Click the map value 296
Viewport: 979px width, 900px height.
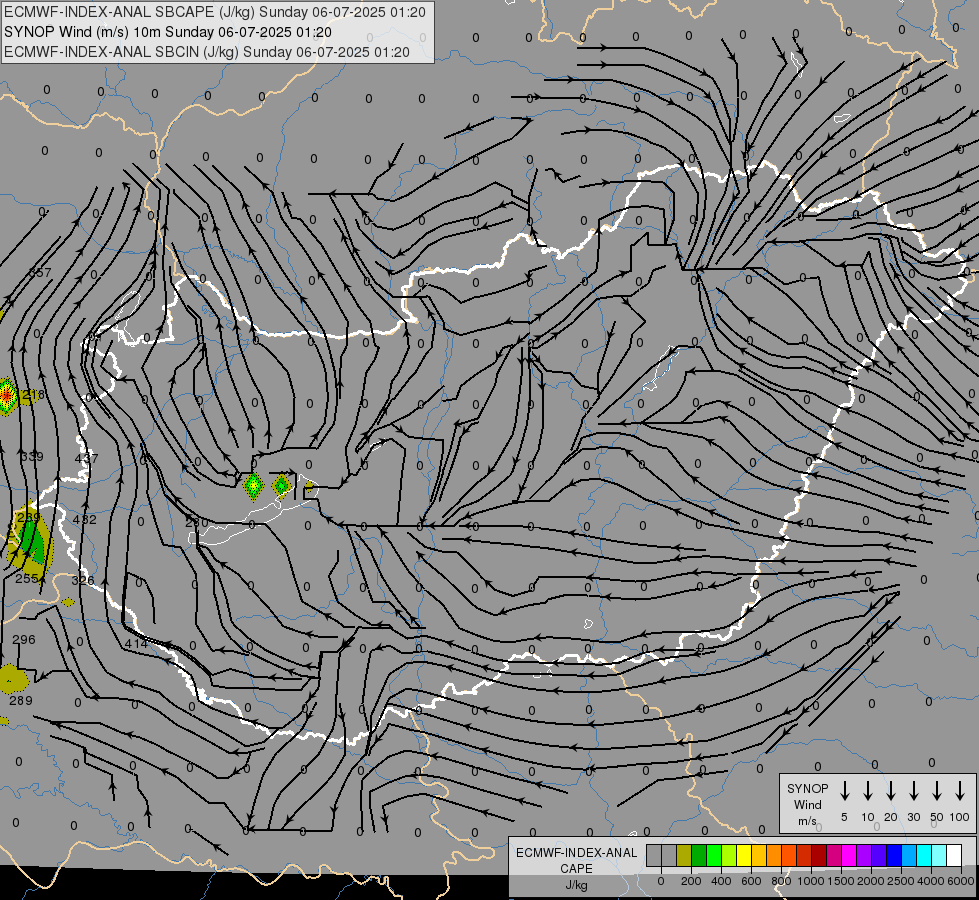pos(24,640)
